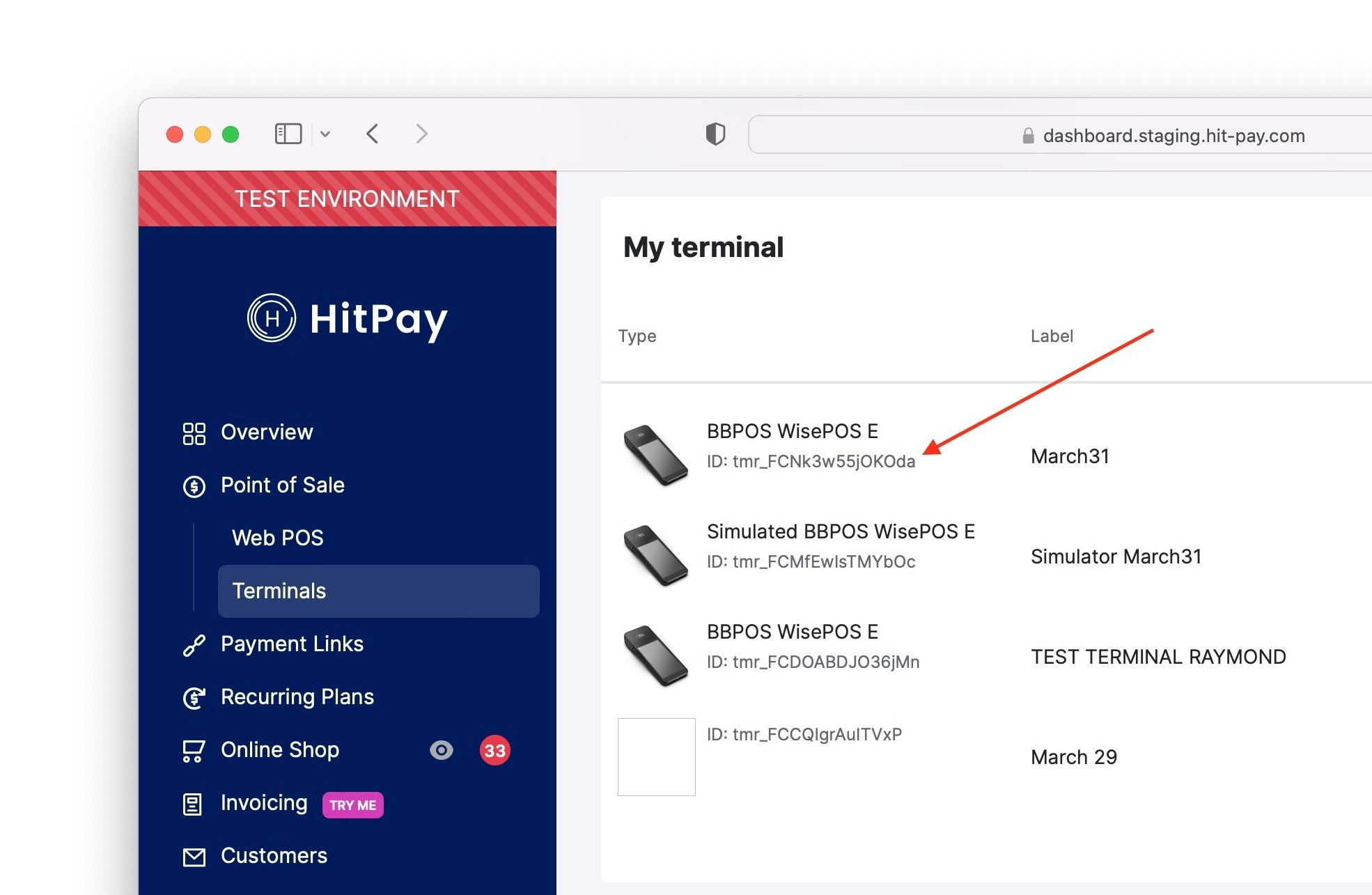Click the March 29 label cell
Image resolution: width=1372 pixels, height=895 pixels.
[1074, 758]
